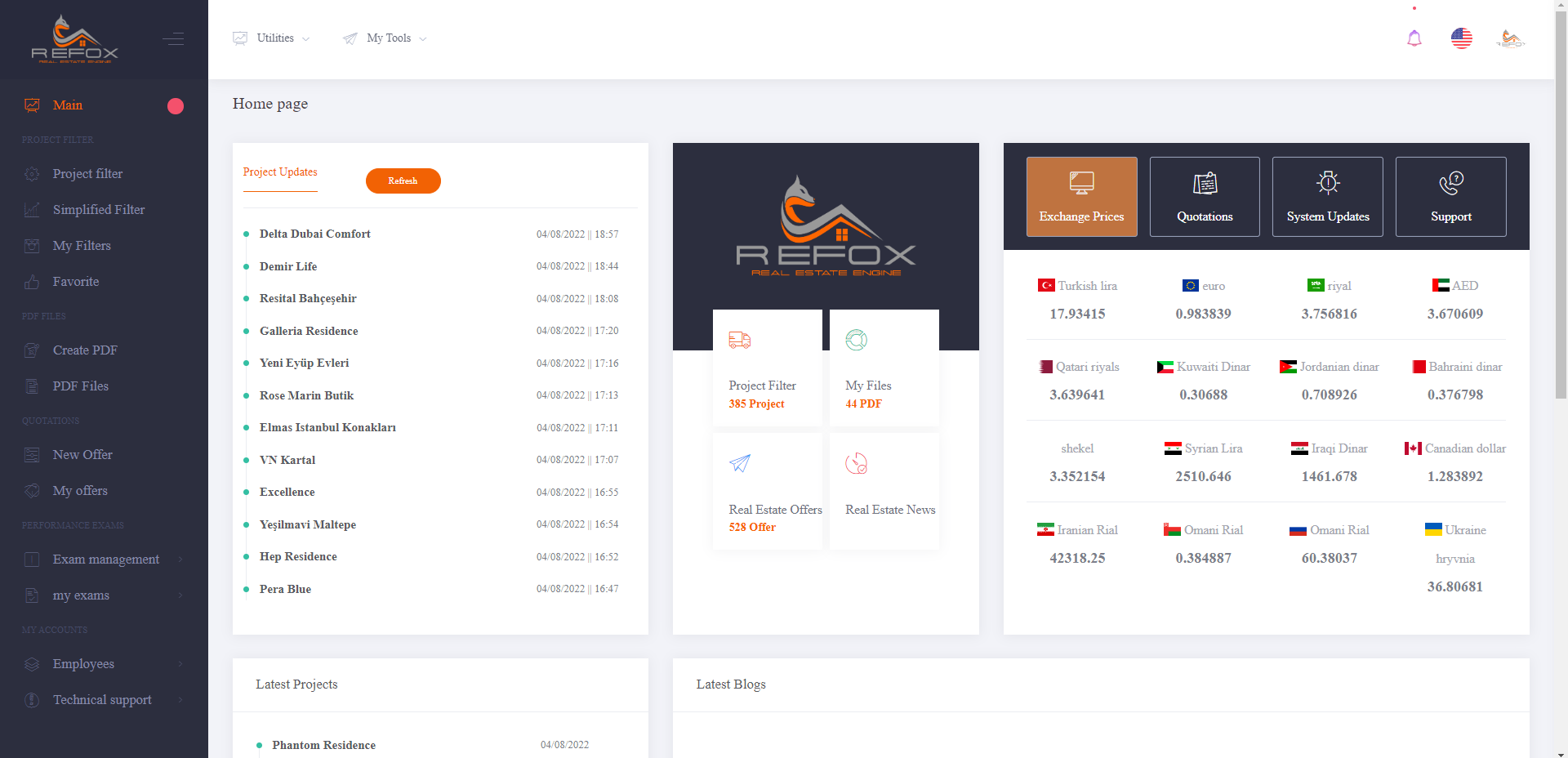Open the My Tools dropdown

point(384,38)
